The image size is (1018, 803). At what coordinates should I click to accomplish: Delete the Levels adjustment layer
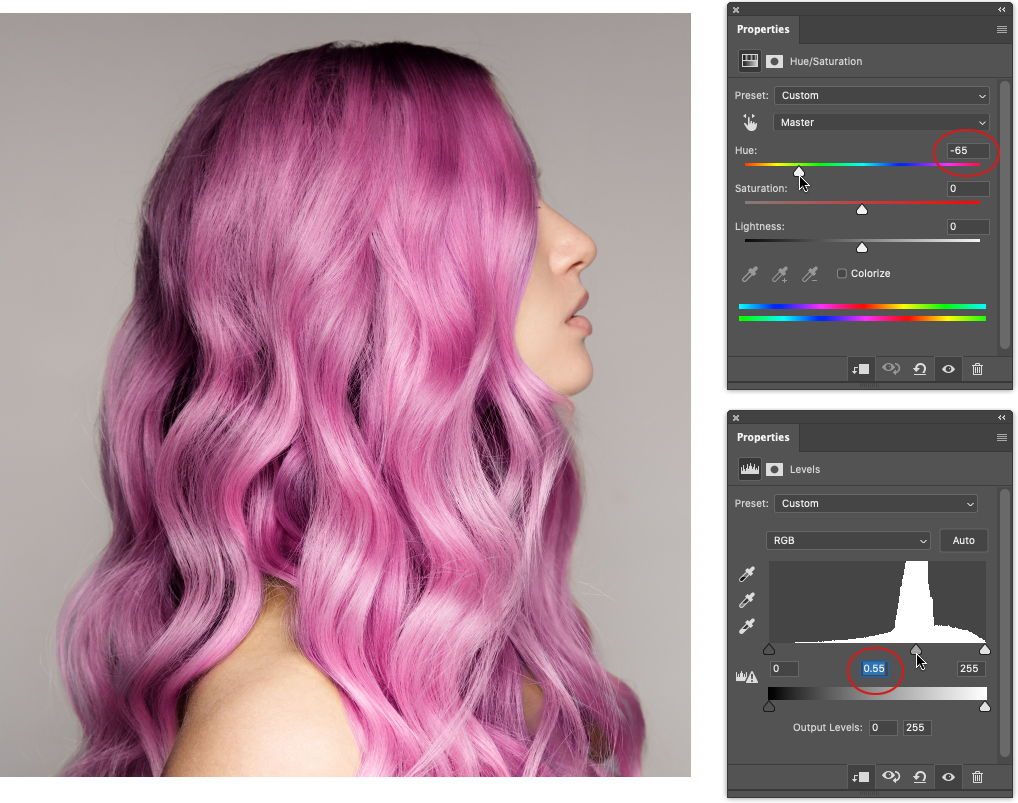[x=977, y=777]
